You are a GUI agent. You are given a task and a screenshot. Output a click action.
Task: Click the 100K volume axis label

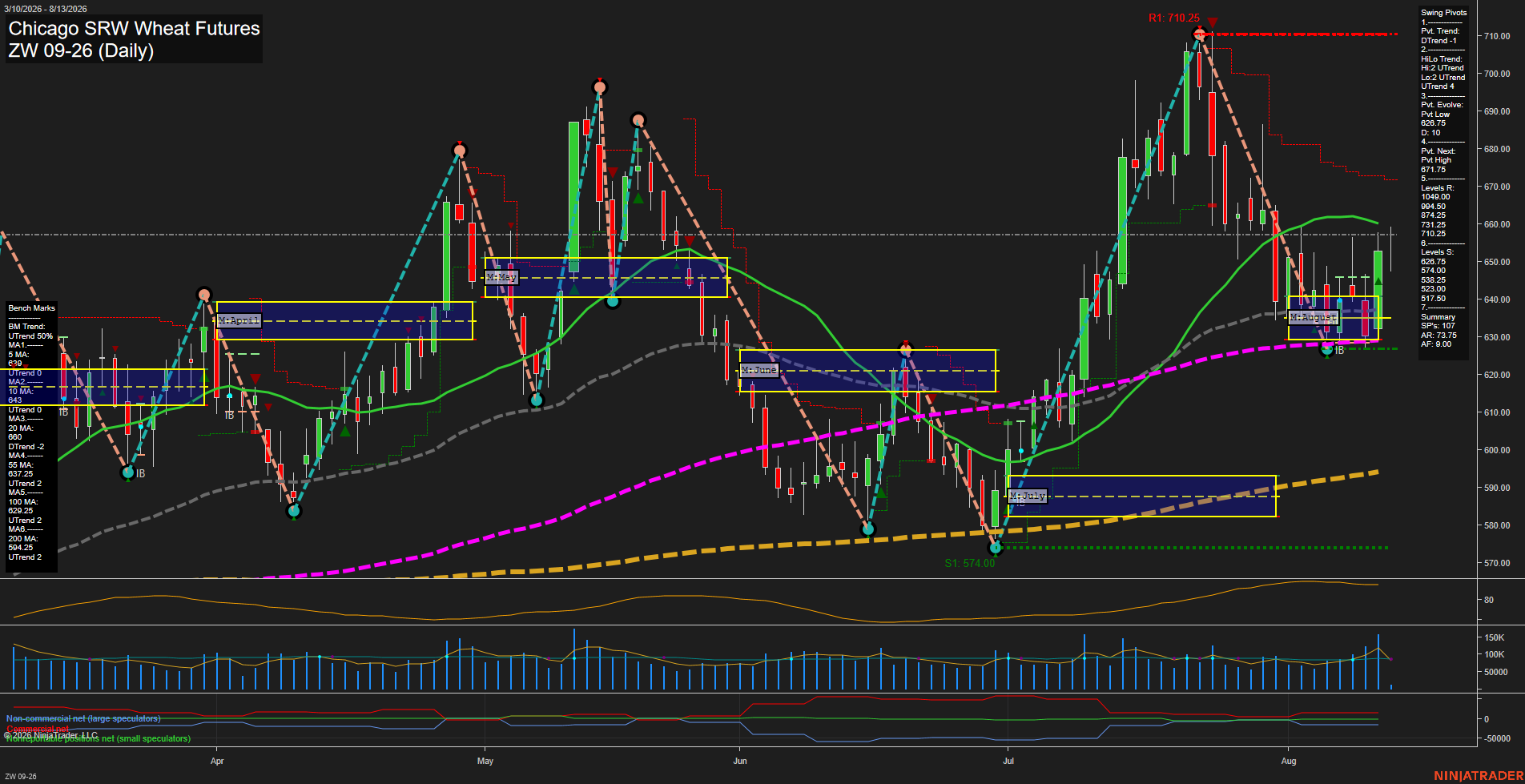(1495, 654)
